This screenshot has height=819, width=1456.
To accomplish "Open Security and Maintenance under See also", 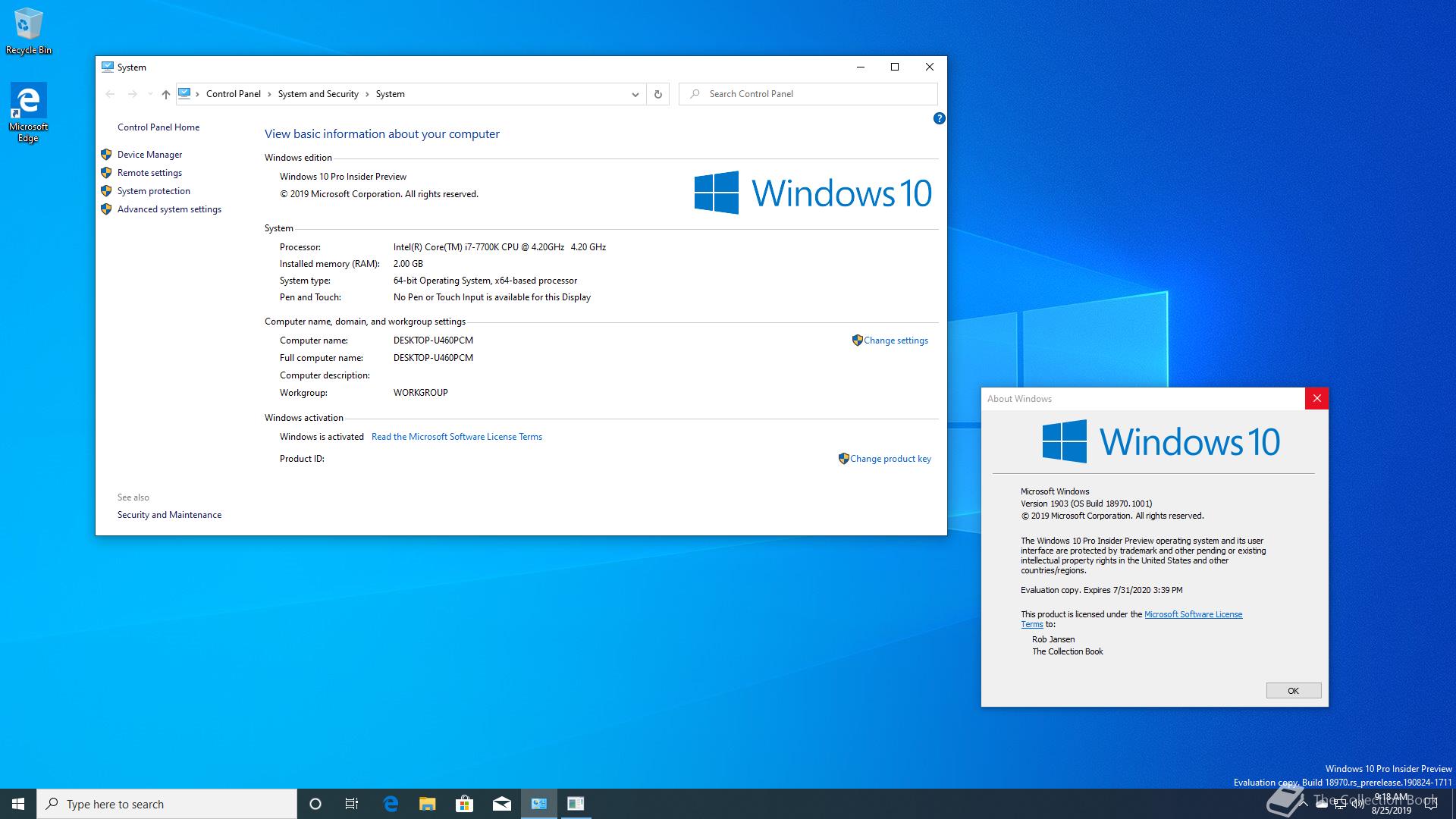I will pos(169,515).
